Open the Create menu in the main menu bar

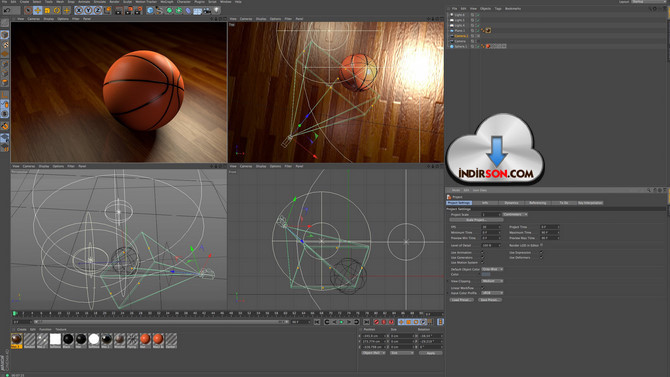[x=24, y=2]
